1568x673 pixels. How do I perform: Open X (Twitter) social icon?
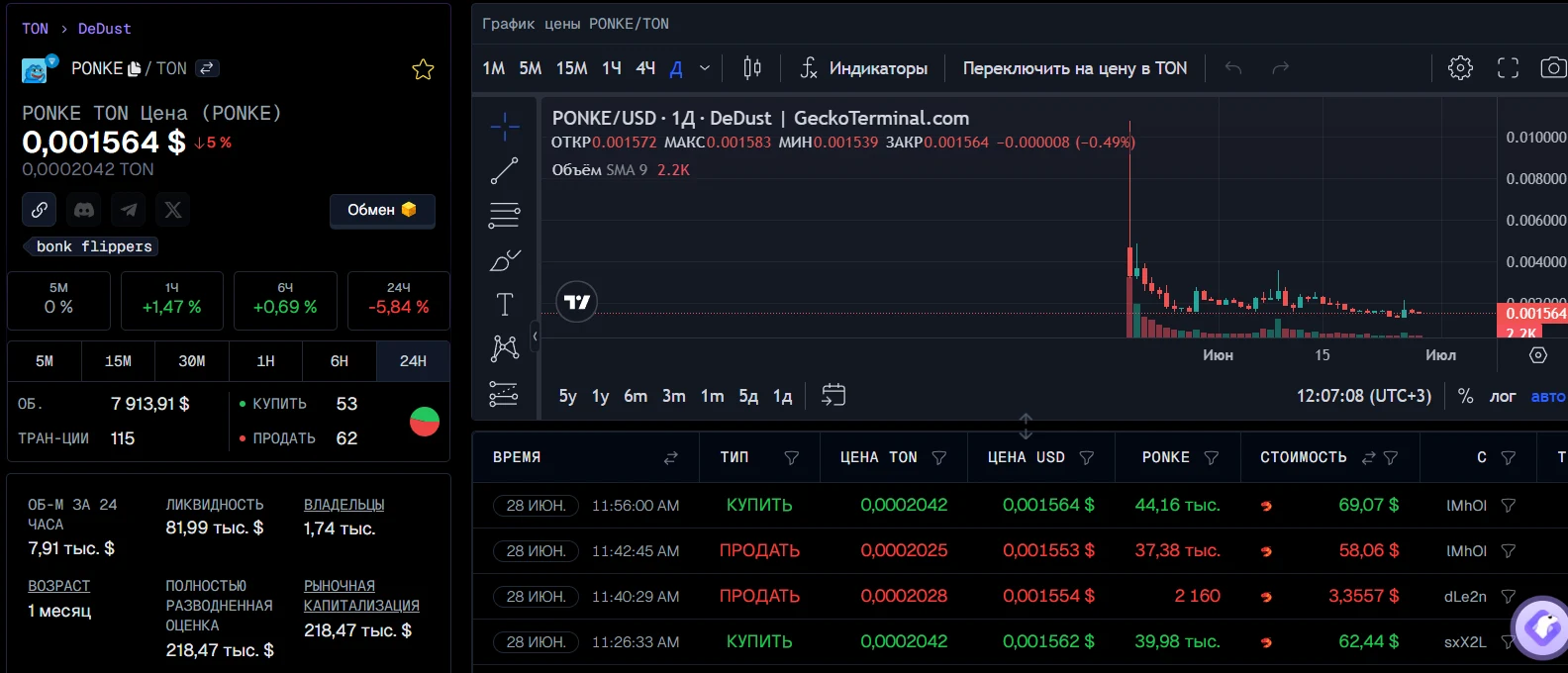[x=173, y=210]
